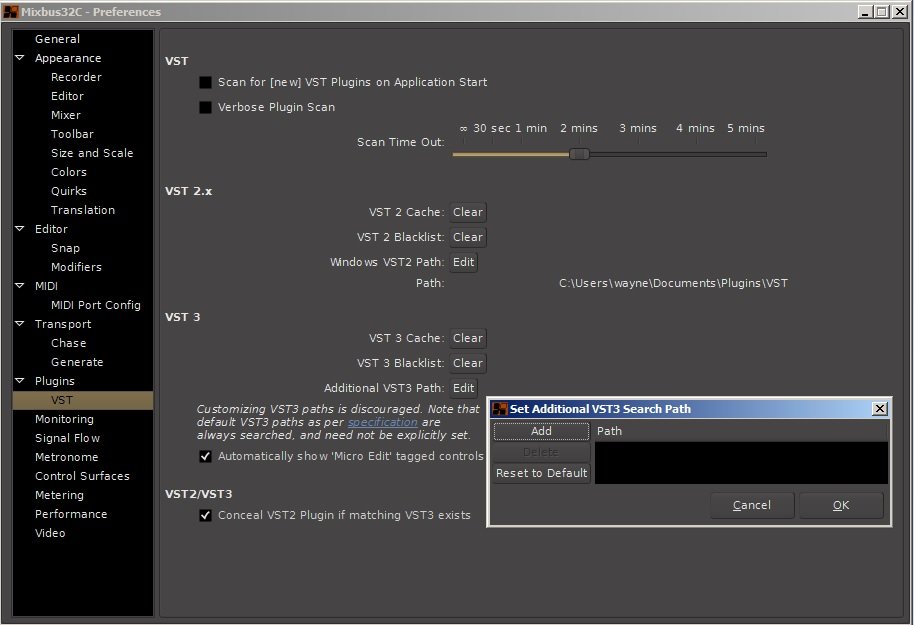Toggle Conceal VST2 Plugin if matching VST3
Image resolution: width=914 pixels, height=625 pixels.
(205, 515)
